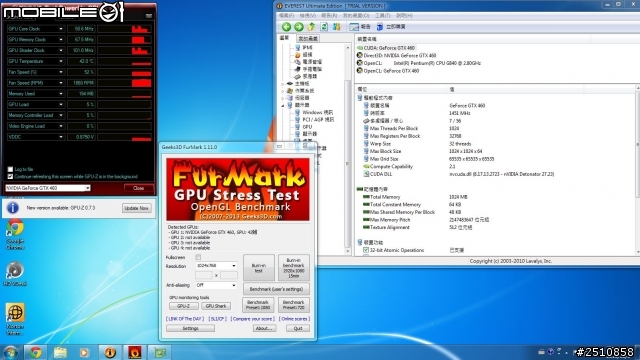The height and width of the screenshot is (360, 640).
Task: Toggle Continue refreshing in background checkbox
Action: coord(10,177)
